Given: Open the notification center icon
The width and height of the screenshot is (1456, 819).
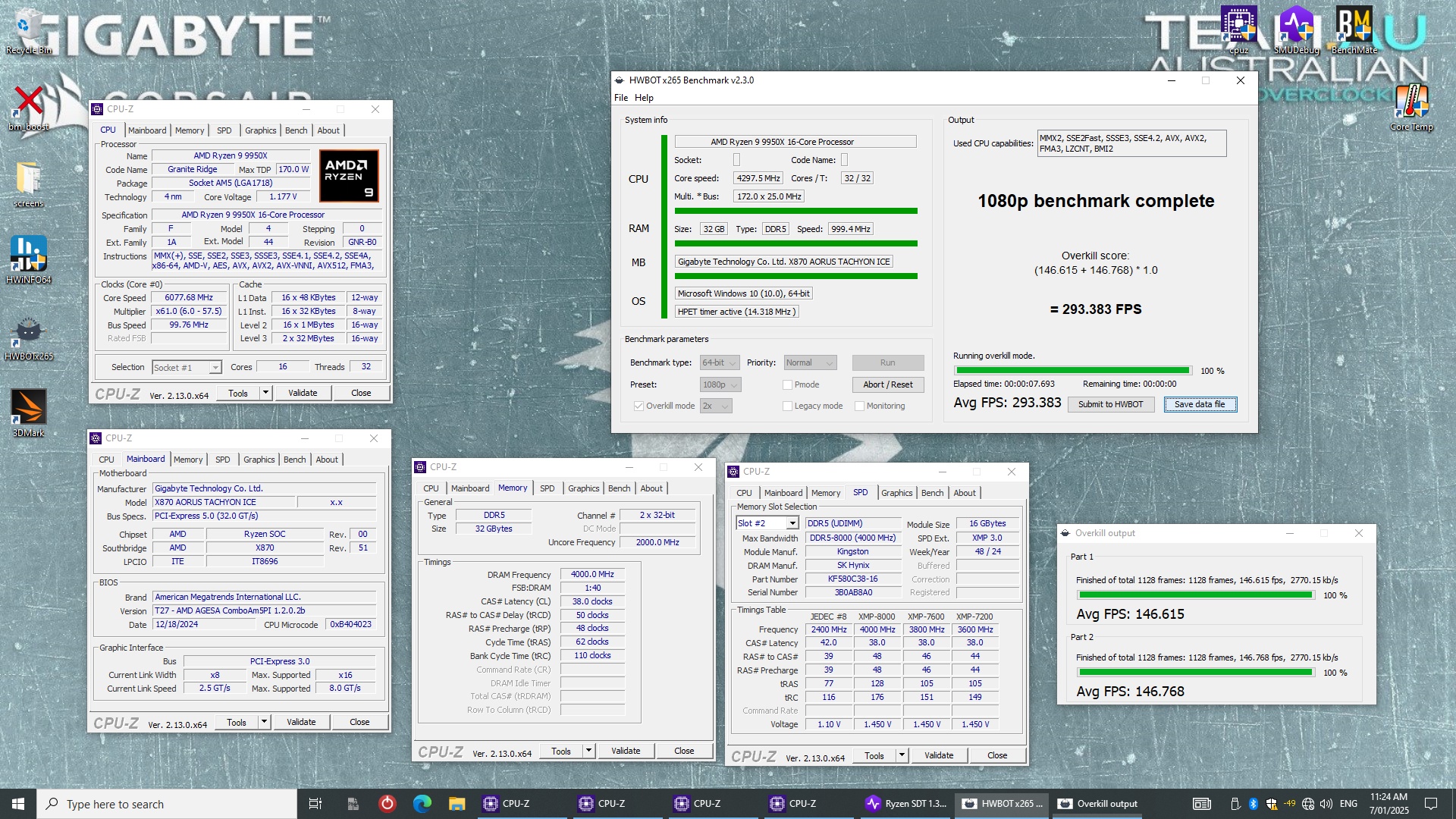Looking at the screenshot, I should [1431, 804].
